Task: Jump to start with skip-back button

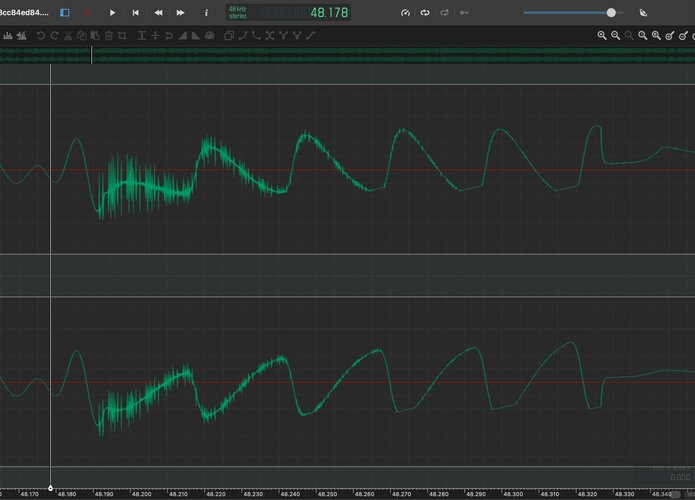Action: pos(136,13)
